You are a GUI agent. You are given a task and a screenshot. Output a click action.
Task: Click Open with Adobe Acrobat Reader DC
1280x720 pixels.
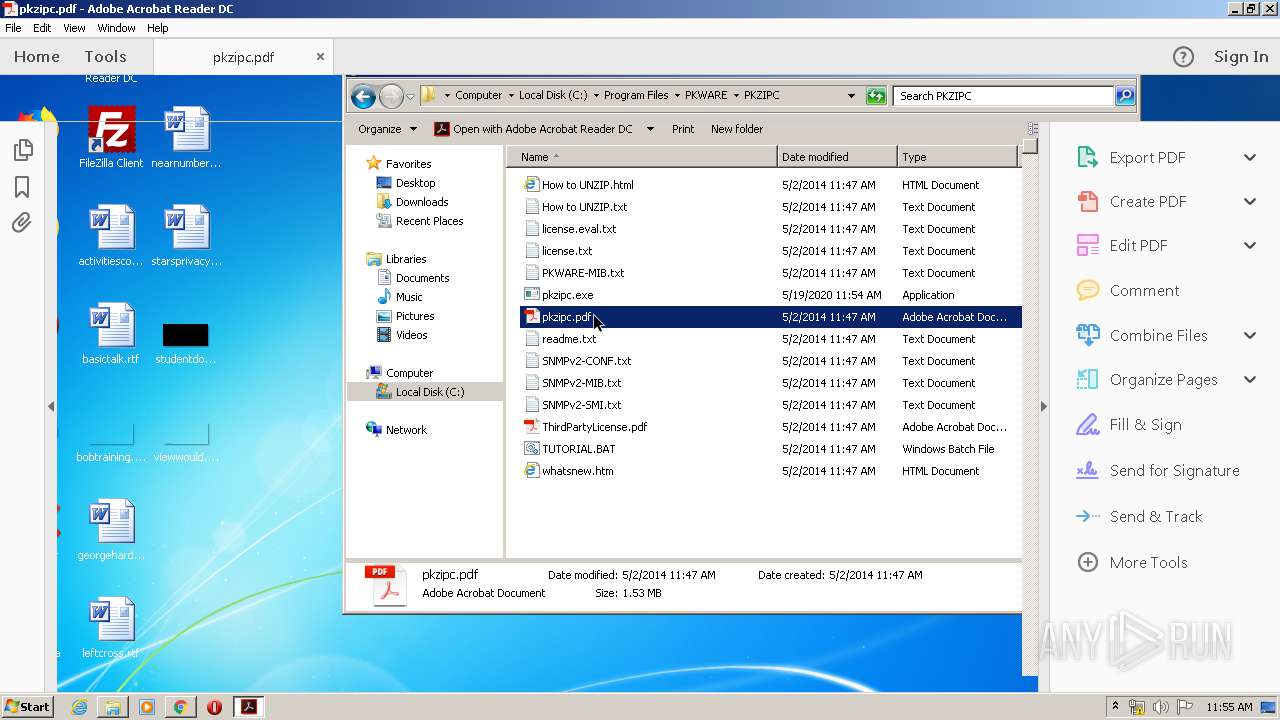534,129
